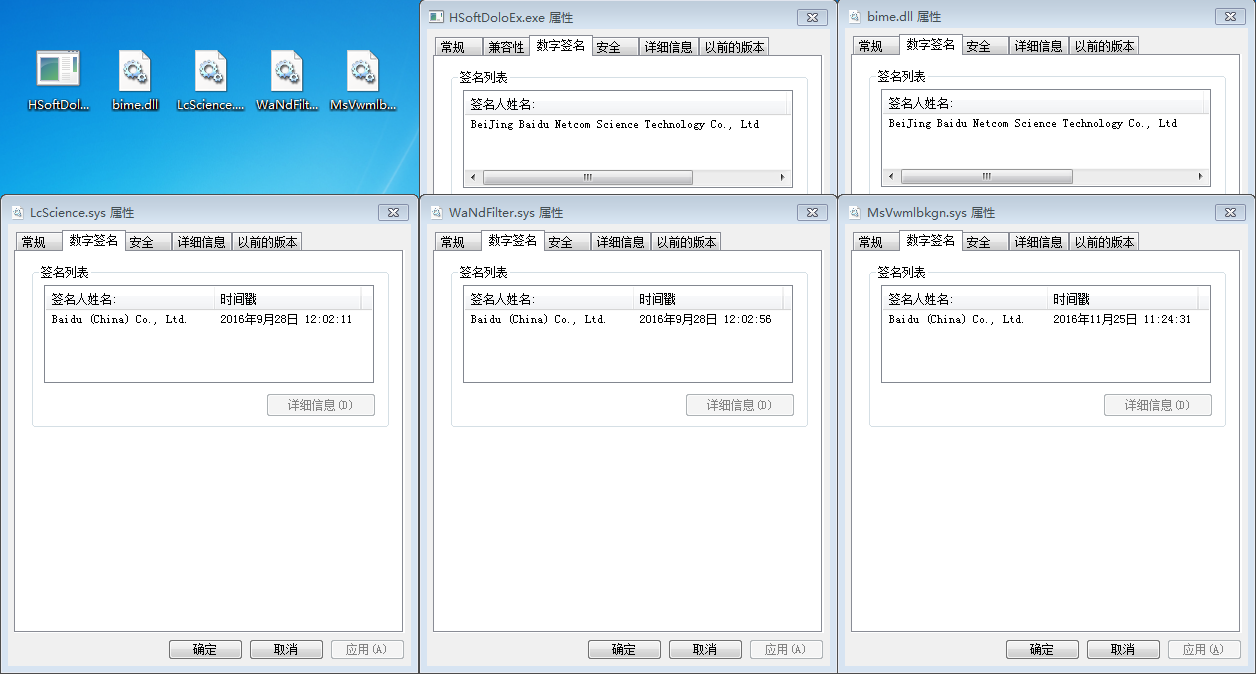Click 取消 in the WaNdFilter.sys properties dialog
Viewport: 1256px width, 674px height.
tap(705, 649)
